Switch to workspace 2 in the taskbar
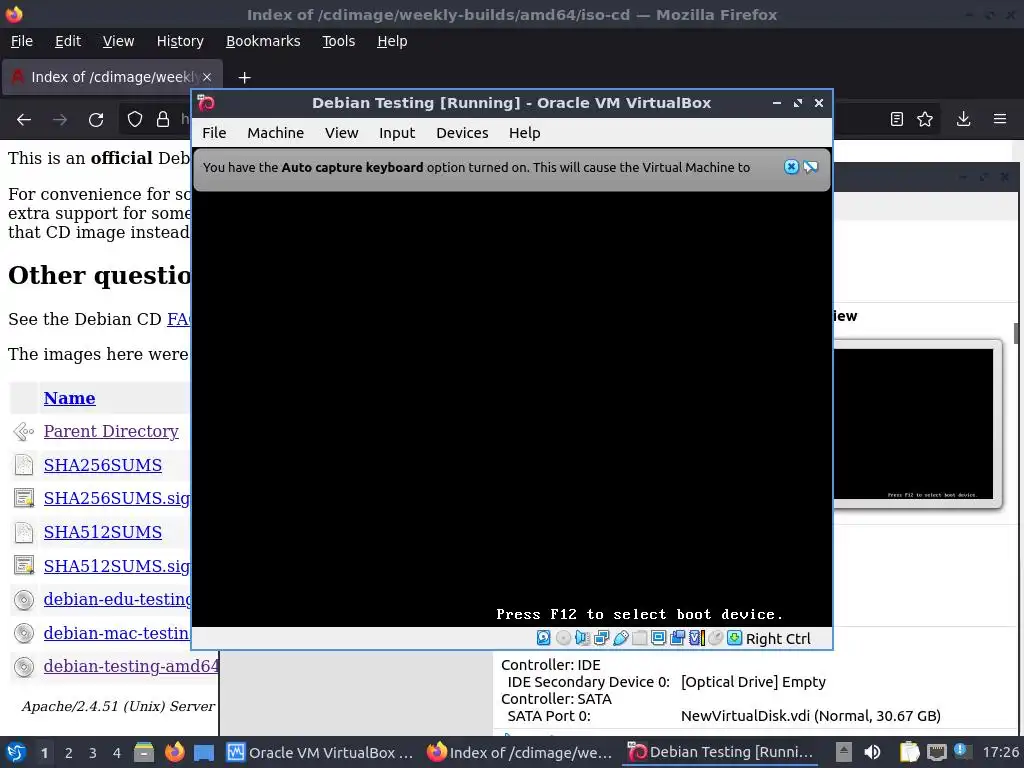 (x=69, y=753)
